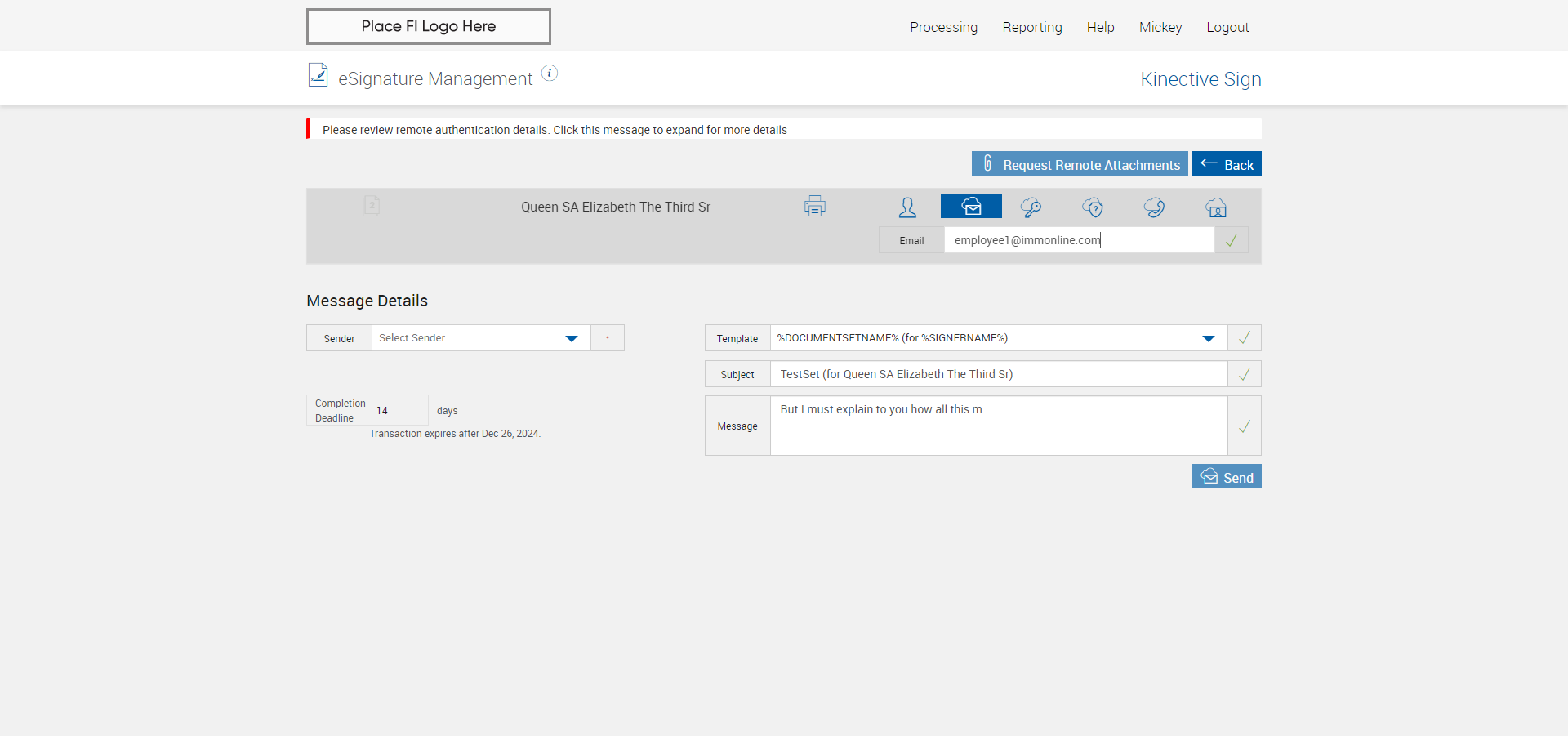This screenshot has height=736, width=1568.
Task: Open the eSignature Management info icon
Action: pyautogui.click(x=550, y=74)
